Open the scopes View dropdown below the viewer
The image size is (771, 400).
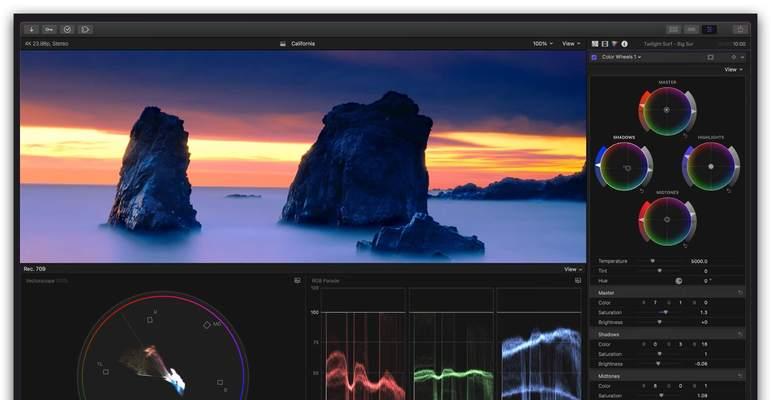[573, 270]
